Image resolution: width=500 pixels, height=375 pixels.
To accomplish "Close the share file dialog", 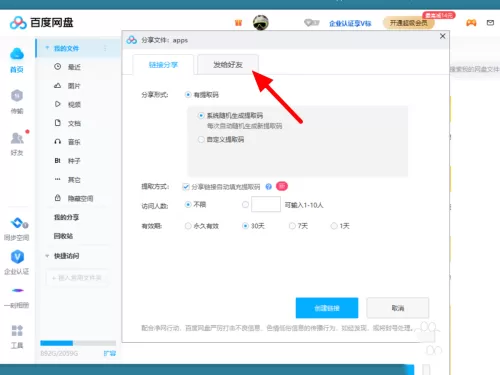I will coord(442,36).
